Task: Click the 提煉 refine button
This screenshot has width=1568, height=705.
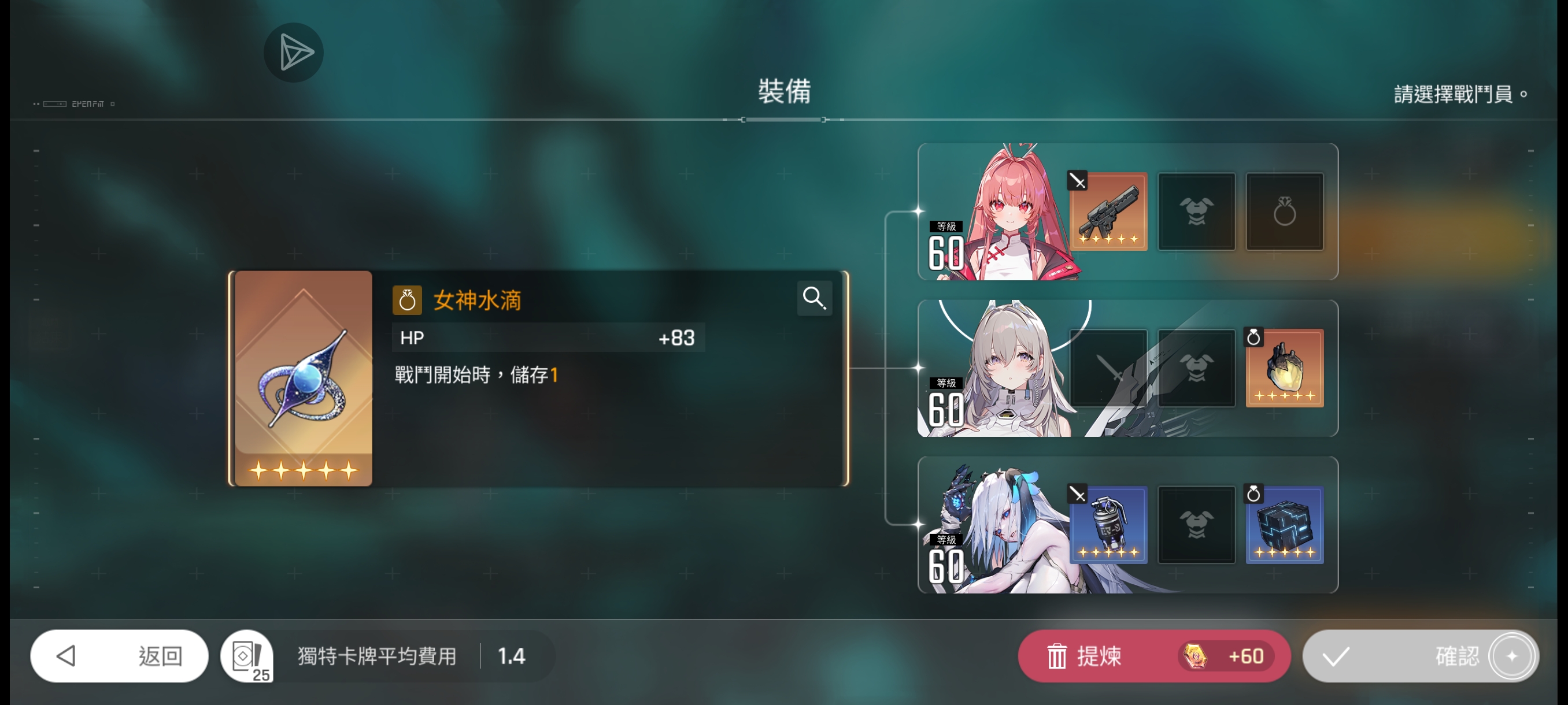Action: (x=1154, y=656)
